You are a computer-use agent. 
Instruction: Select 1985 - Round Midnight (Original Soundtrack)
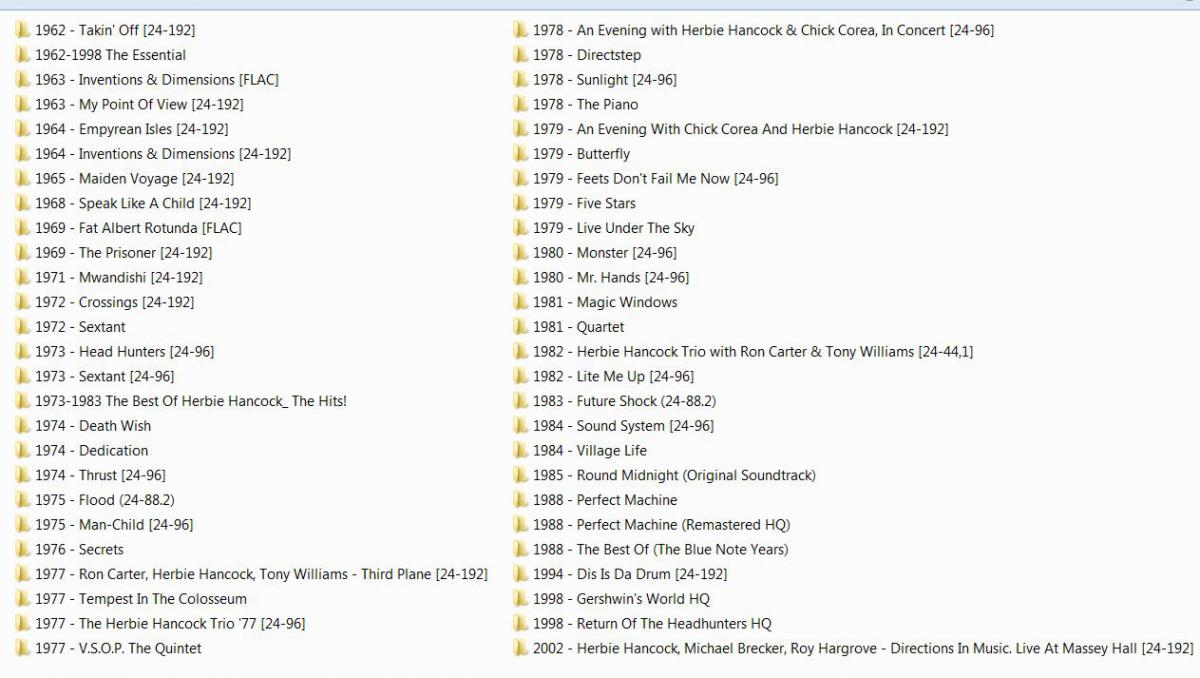(673, 475)
